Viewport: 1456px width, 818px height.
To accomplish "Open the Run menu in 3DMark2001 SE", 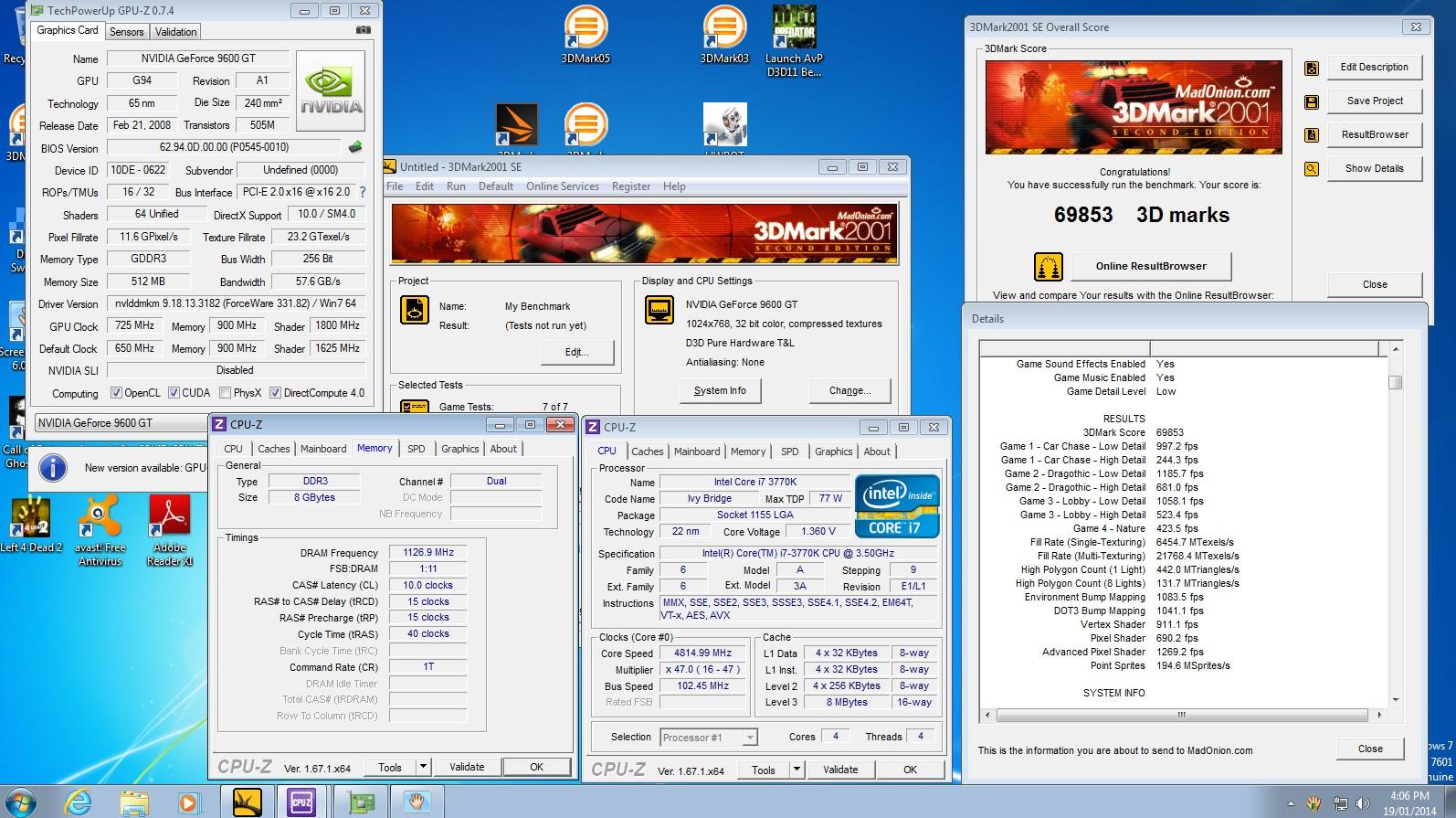I will tap(456, 186).
